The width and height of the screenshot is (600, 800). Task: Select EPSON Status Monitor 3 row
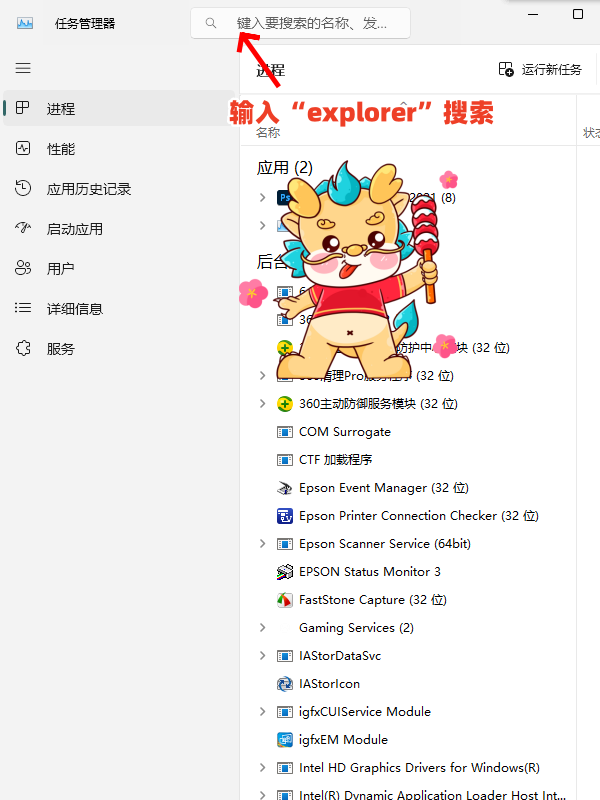(408, 571)
